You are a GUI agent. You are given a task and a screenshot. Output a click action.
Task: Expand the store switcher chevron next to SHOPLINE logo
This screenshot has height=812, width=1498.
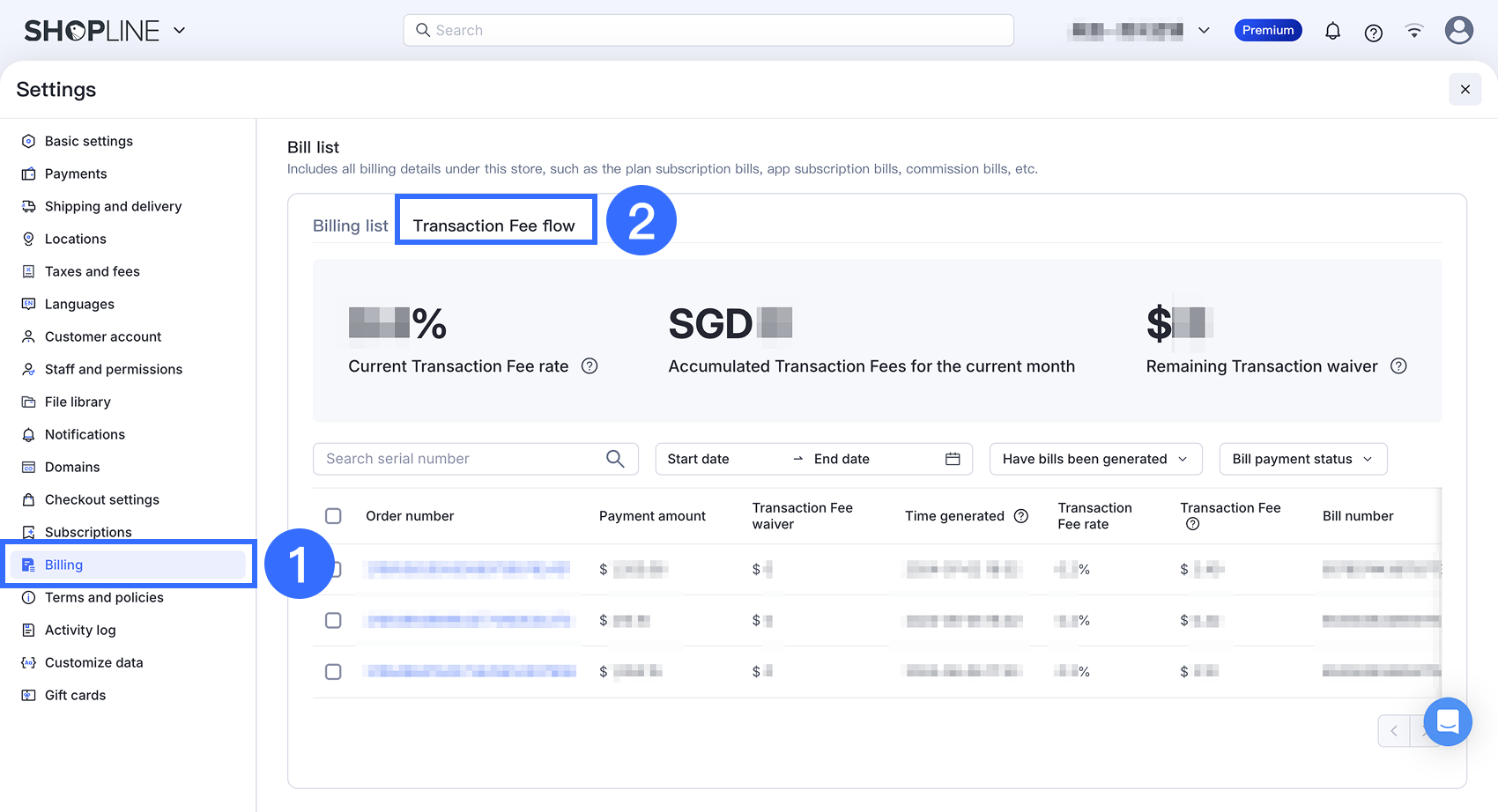click(179, 30)
